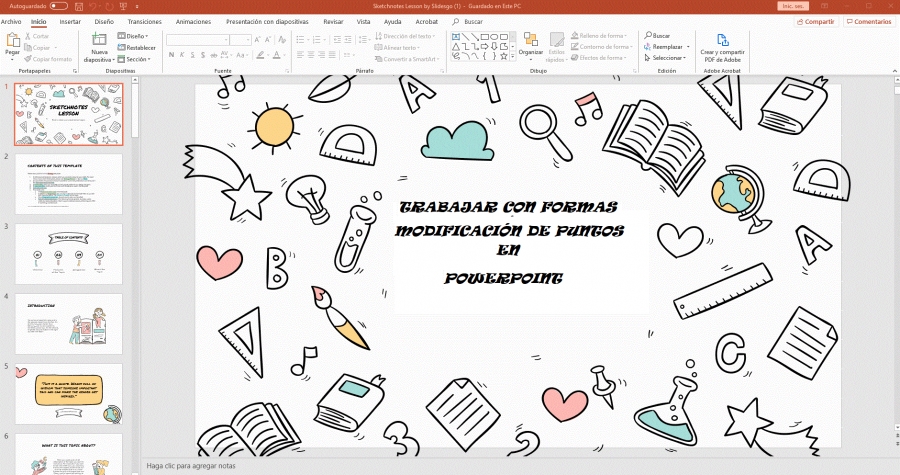
Task: Toggle justify text alignment
Action: (333, 55)
